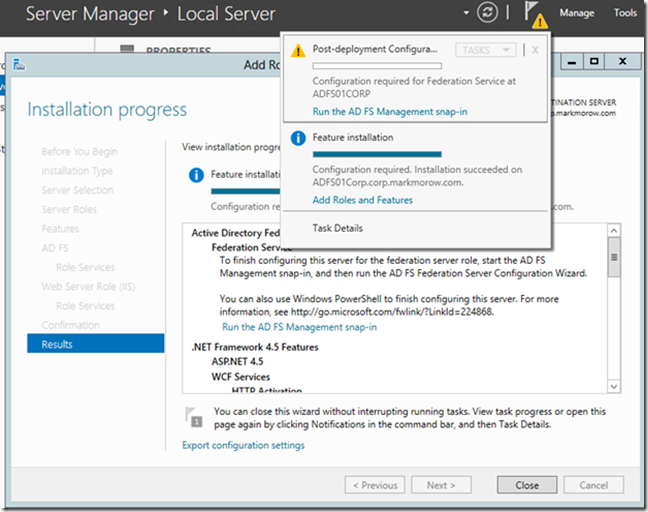This screenshot has height=512, width=648.
Task: Click the WCF Services entry
Action: pyautogui.click(x=241, y=377)
